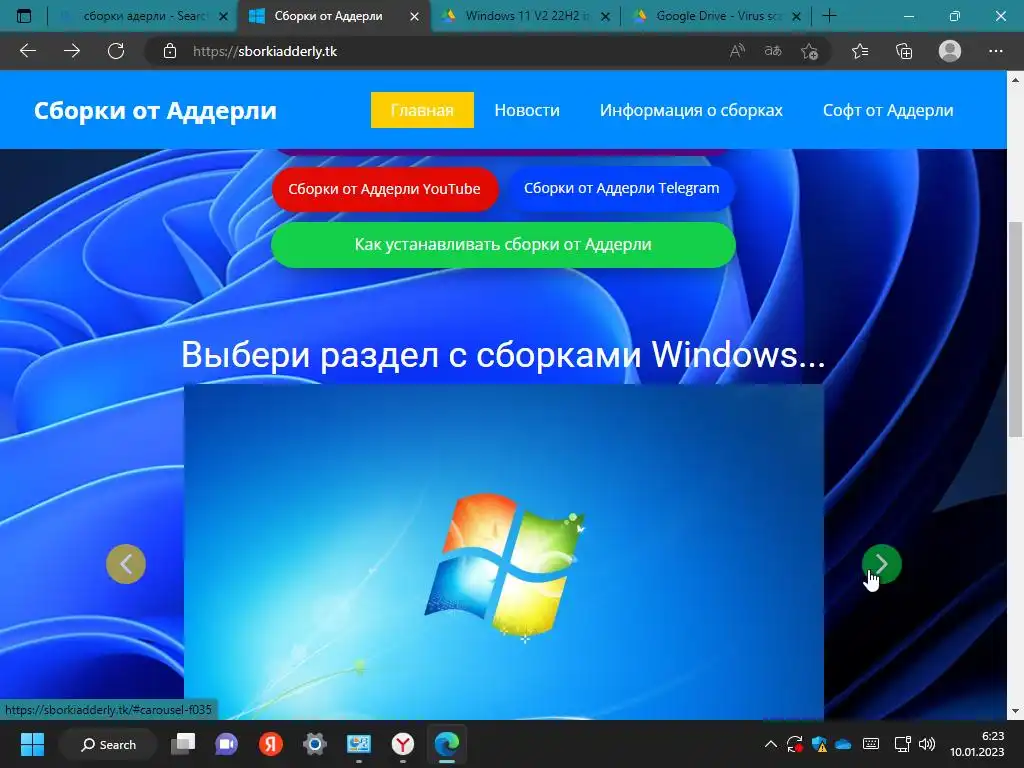Close the Windows 11 V2 22H2 tab

point(605,16)
